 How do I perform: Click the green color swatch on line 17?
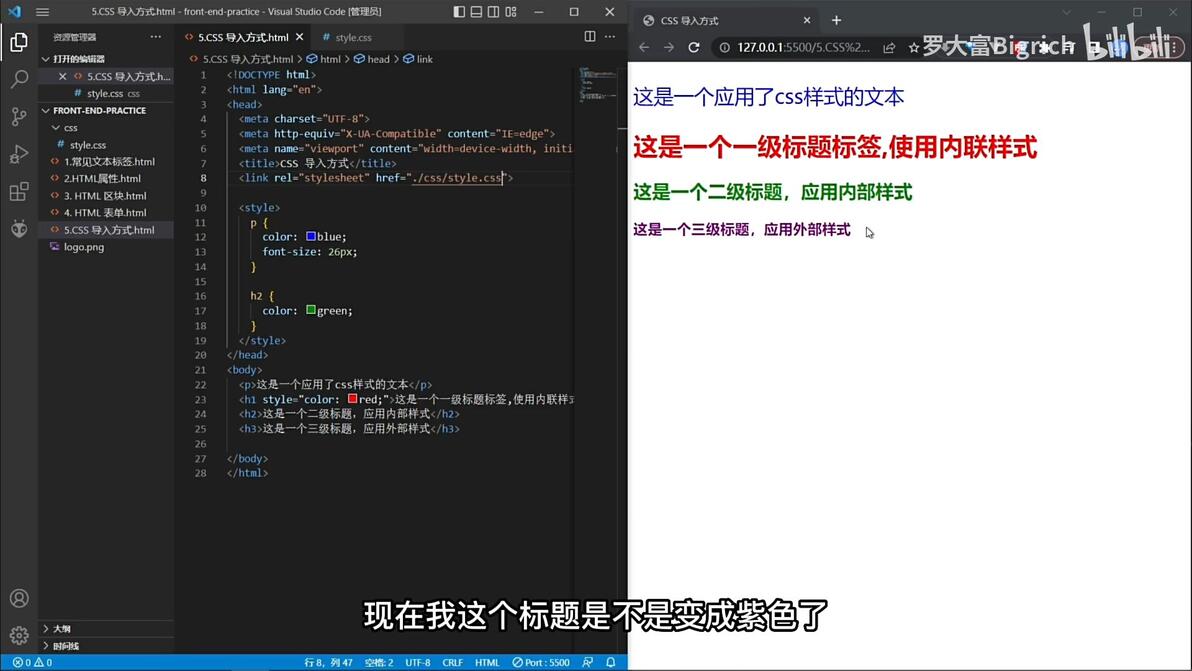click(x=311, y=310)
